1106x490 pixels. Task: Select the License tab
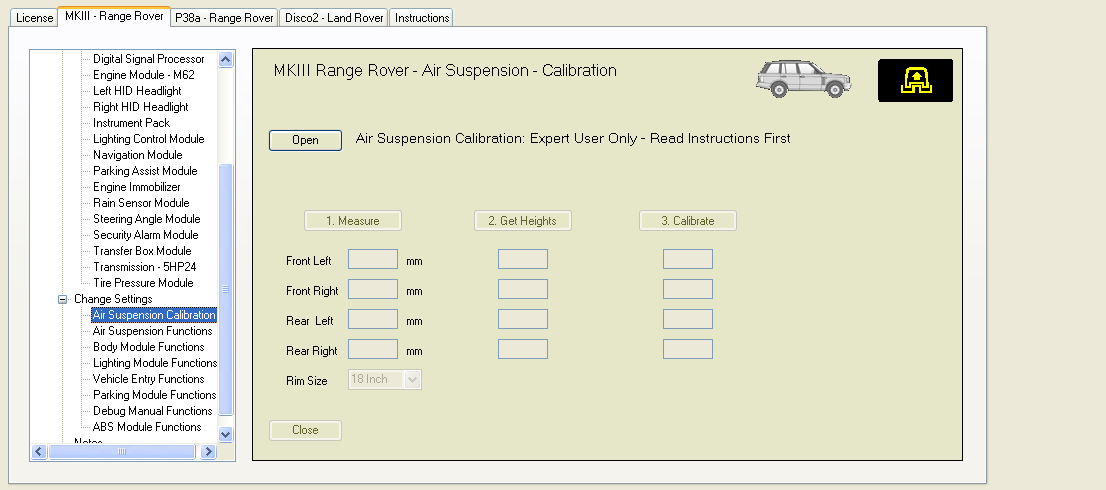click(x=35, y=18)
